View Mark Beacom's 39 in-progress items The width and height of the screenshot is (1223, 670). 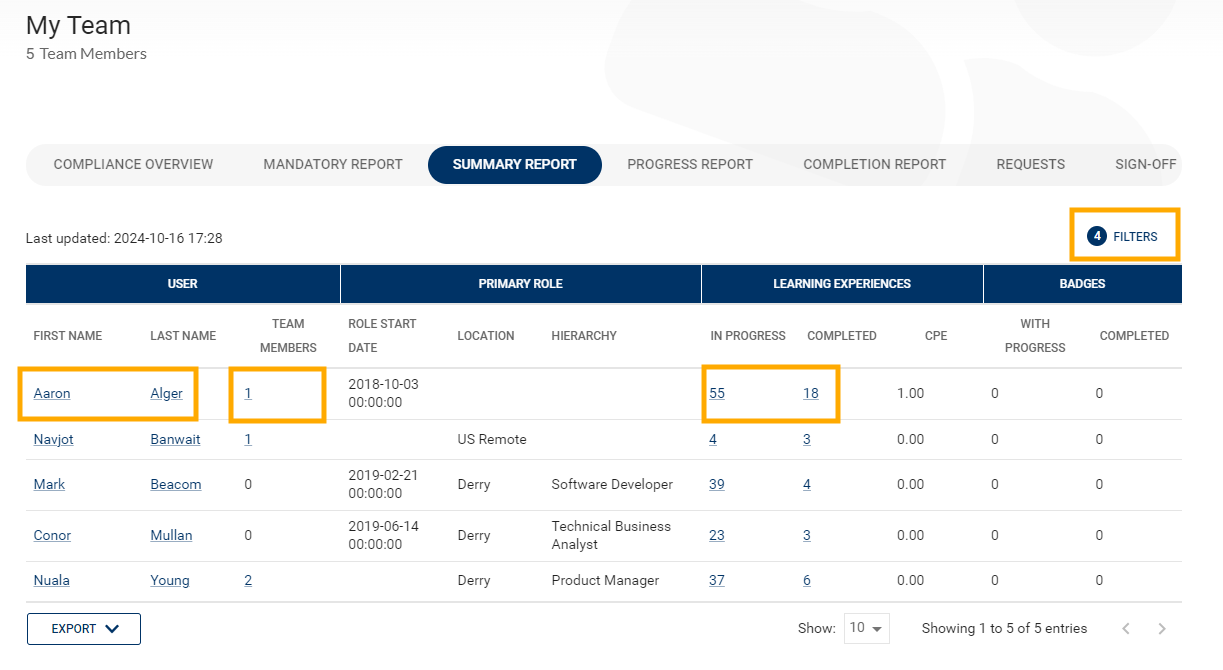(717, 485)
